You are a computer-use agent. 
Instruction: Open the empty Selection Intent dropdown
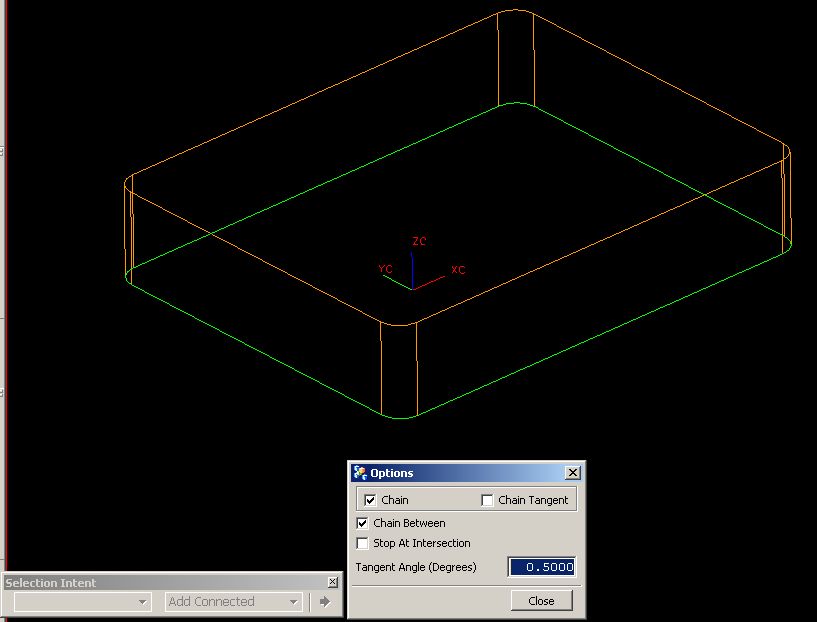(x=83, y=602)
